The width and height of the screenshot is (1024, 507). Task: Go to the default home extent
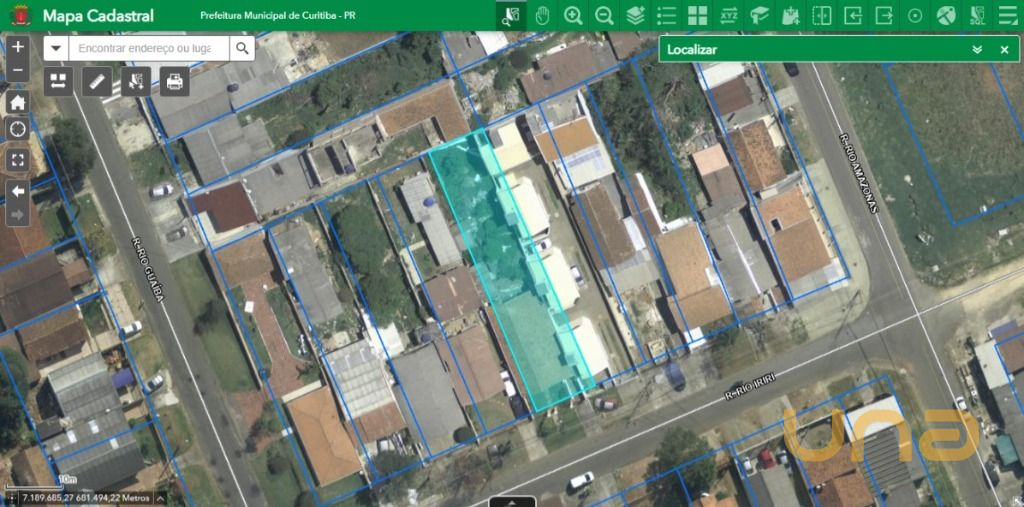[18, 102]
